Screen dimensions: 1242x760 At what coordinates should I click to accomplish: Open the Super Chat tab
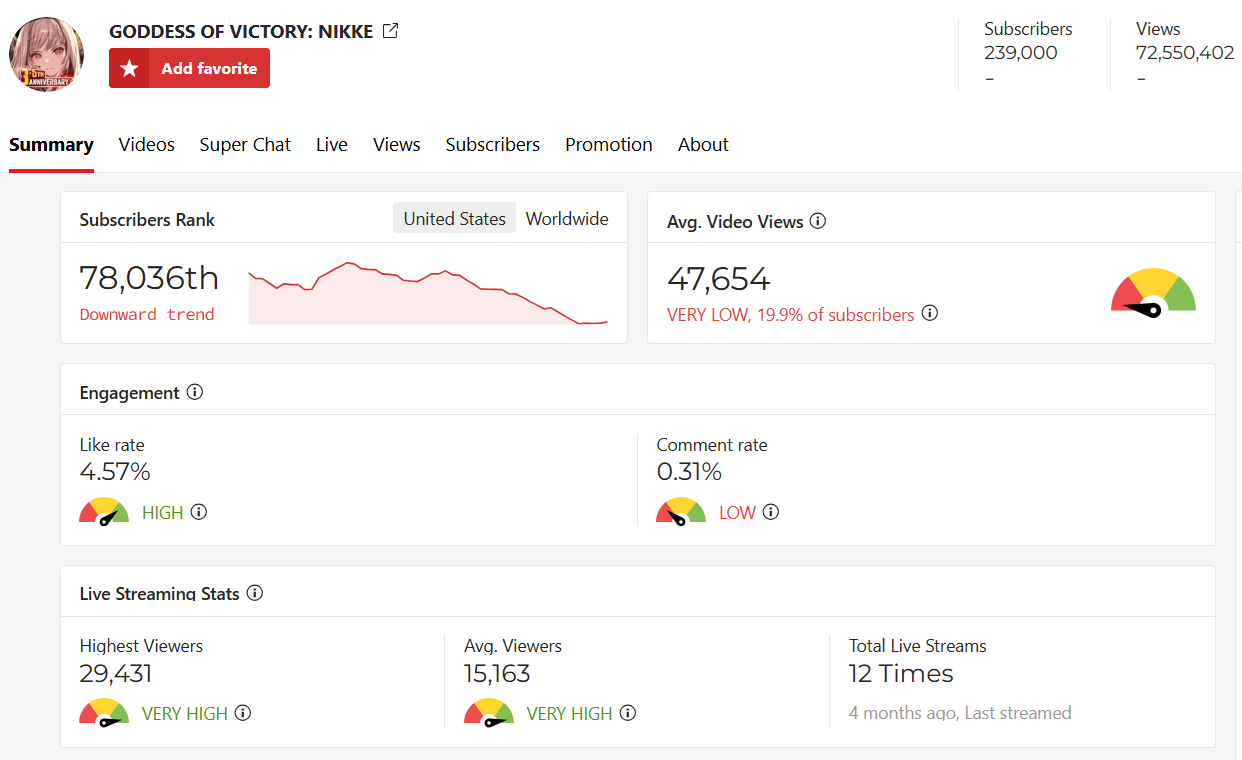click(245, 145)
